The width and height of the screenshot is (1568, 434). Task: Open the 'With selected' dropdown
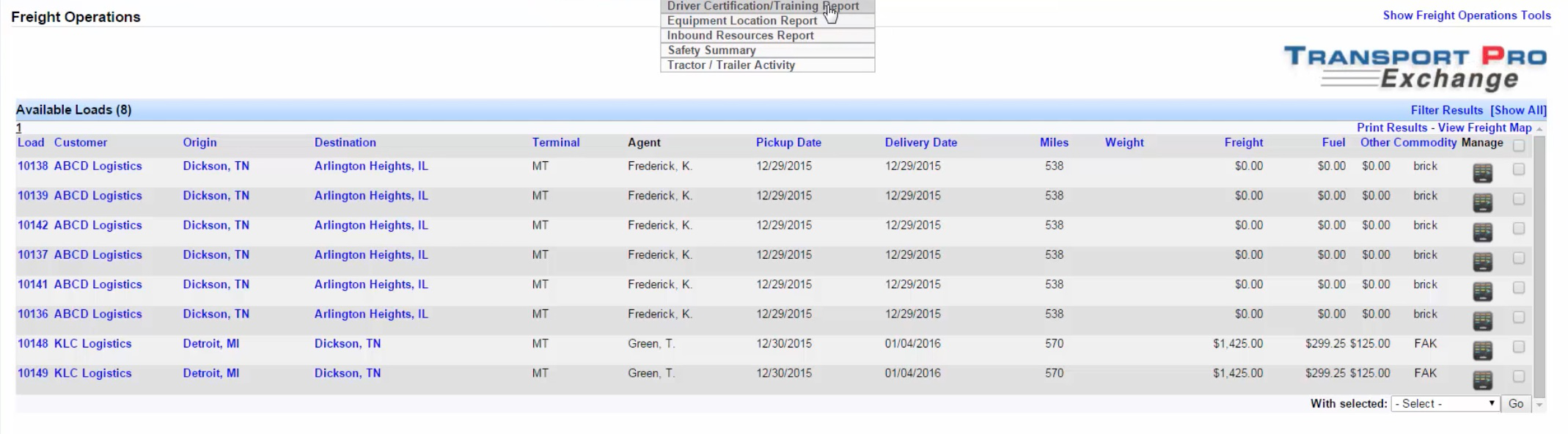(x=1445, y=404)
